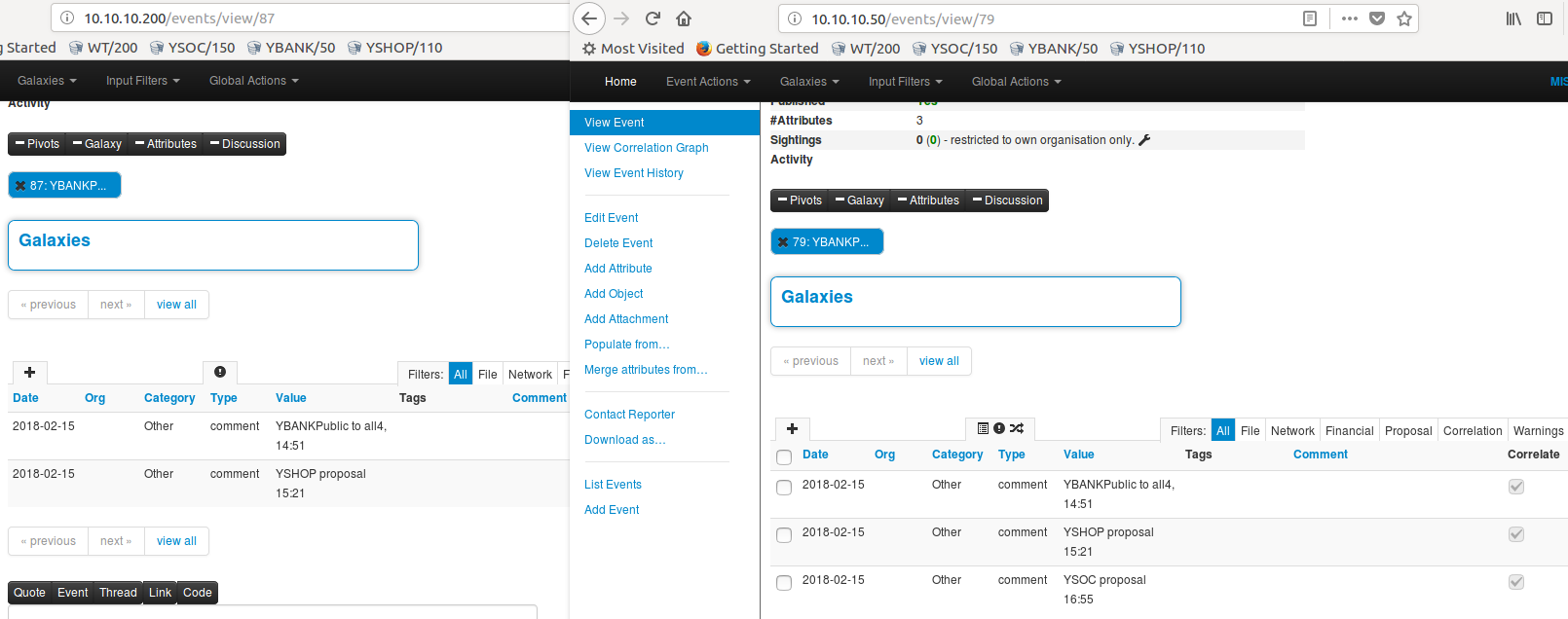Filter event 79 attributes by Financial
This screenshot has width=1568, height=619.
(x=1349, y=431)
